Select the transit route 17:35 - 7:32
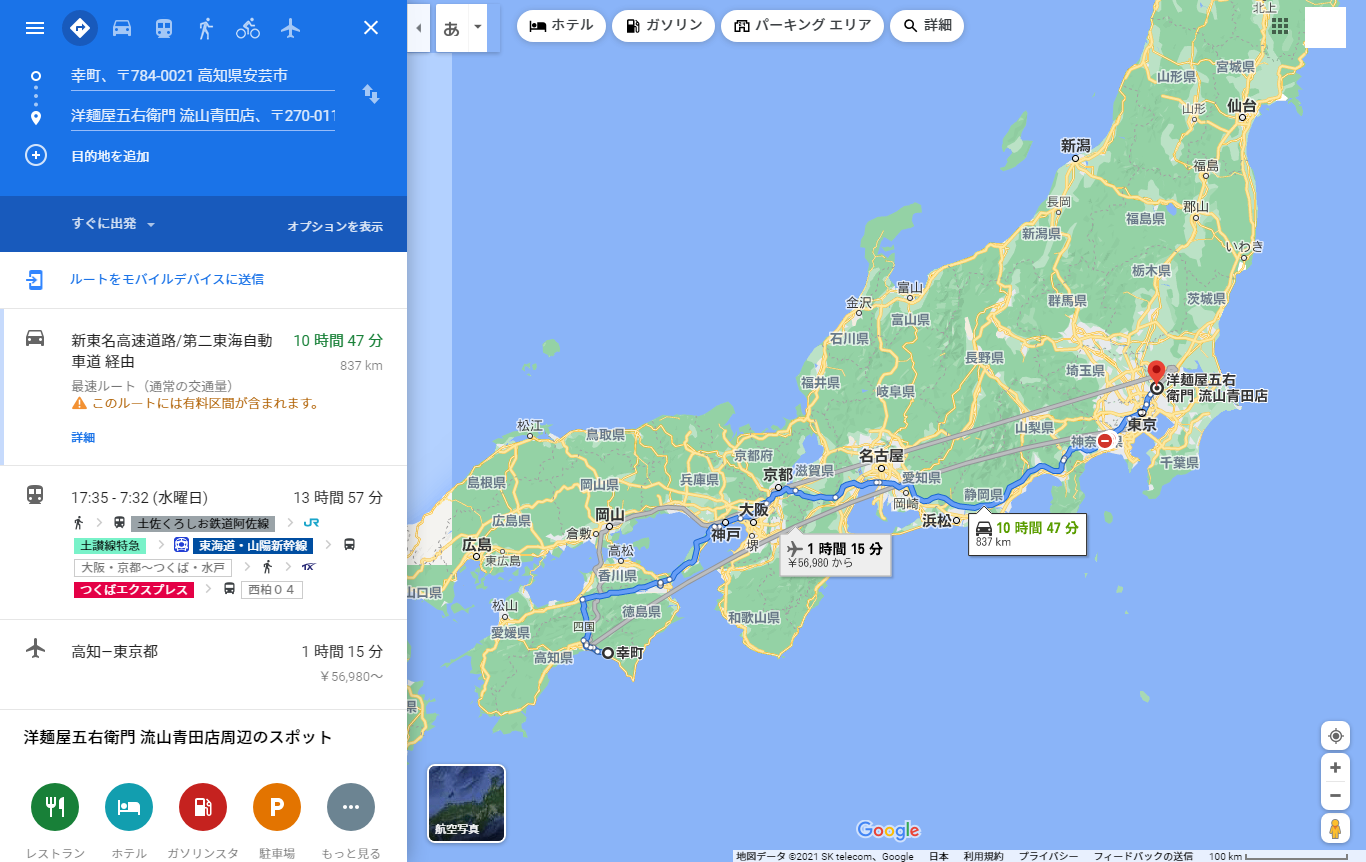The width and height of the screenshot is (1366, 862). coord(203,542)
